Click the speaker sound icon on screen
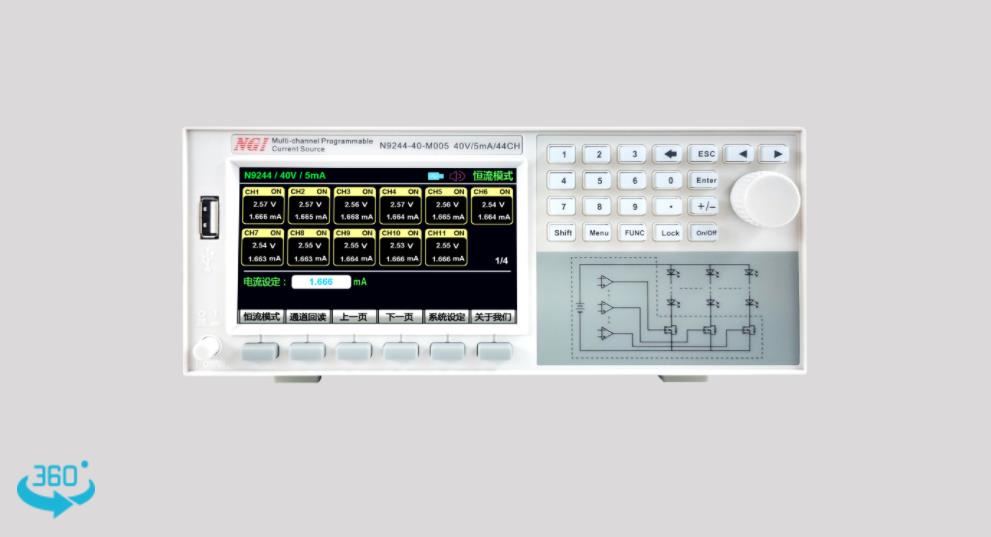The height and width of the screenshot is (537, 991). click(457, 176)
